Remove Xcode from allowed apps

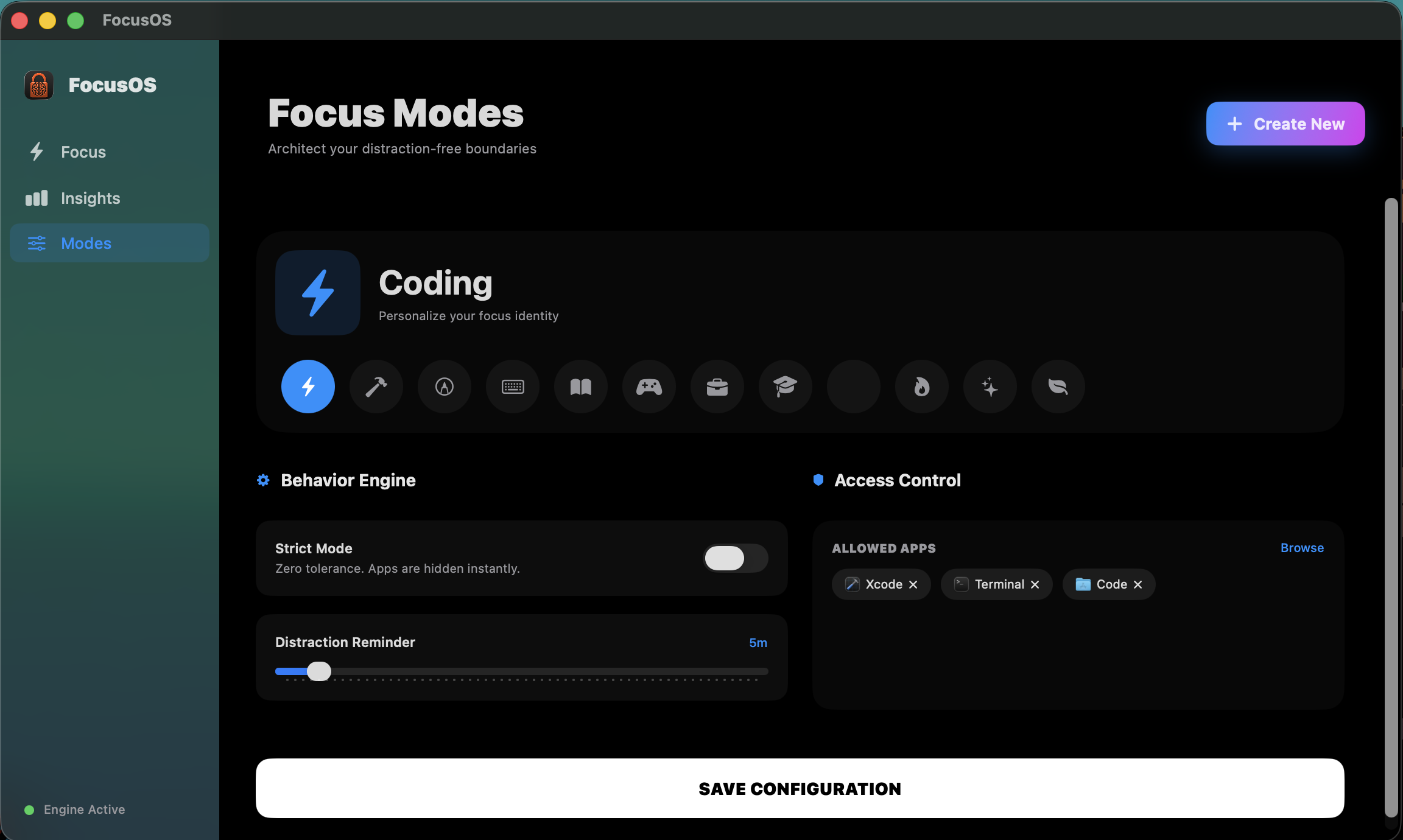(x=913, y=584)
